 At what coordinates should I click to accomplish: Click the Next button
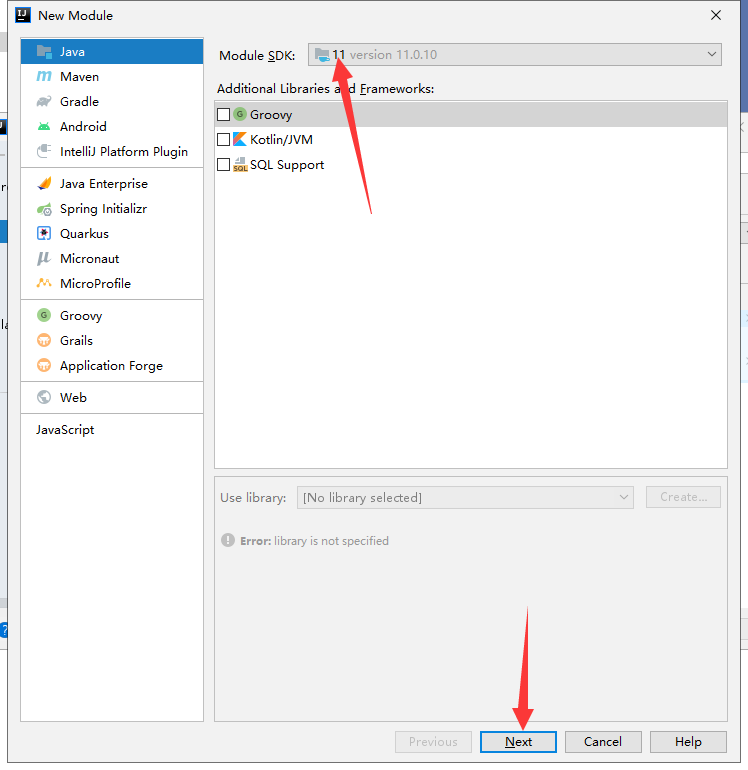(518, 742)
